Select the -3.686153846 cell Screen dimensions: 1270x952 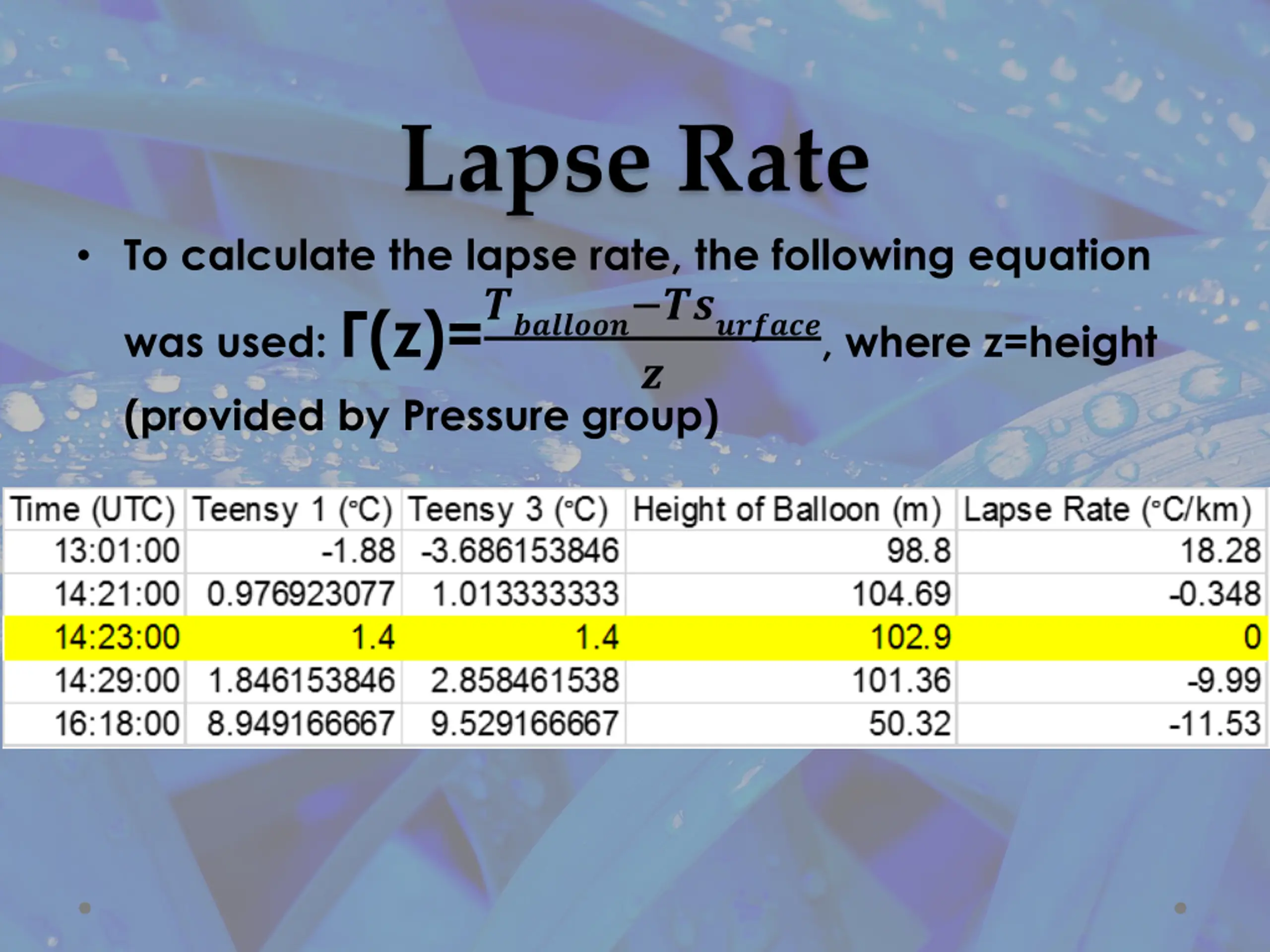point(514,551)
